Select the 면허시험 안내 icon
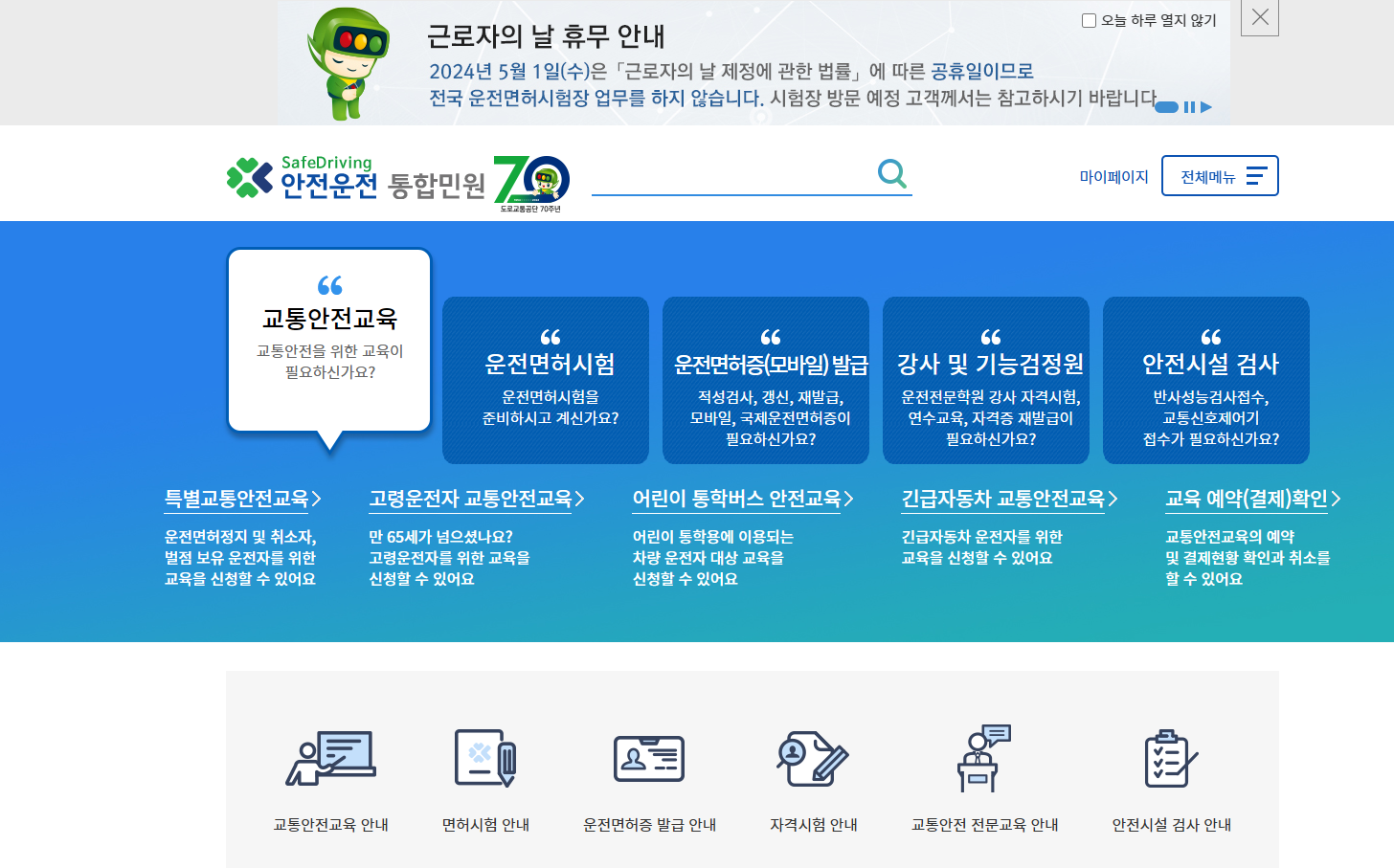Viewport: 1394px width, 868px height. click(485, 757)
